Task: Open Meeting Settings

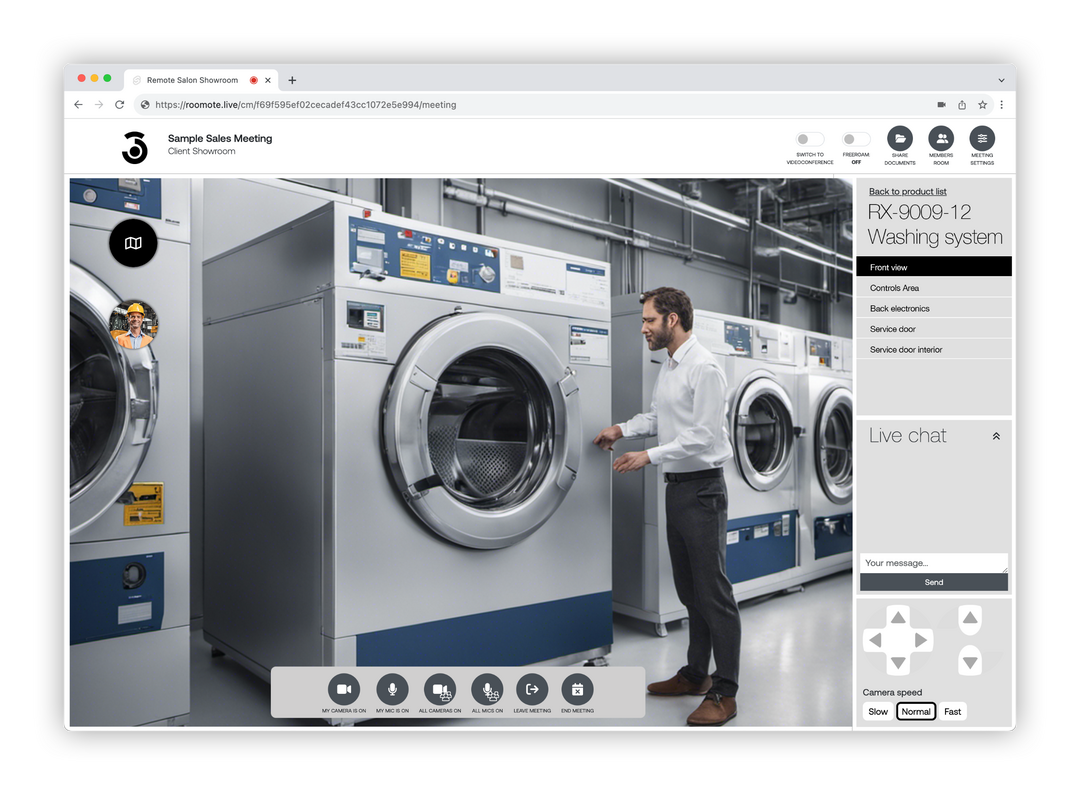Action: point(982,145)
